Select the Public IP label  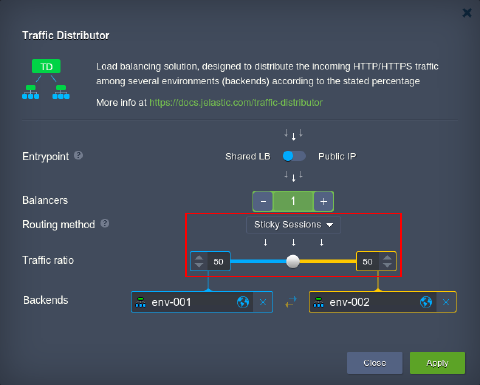tap(337, 156)
